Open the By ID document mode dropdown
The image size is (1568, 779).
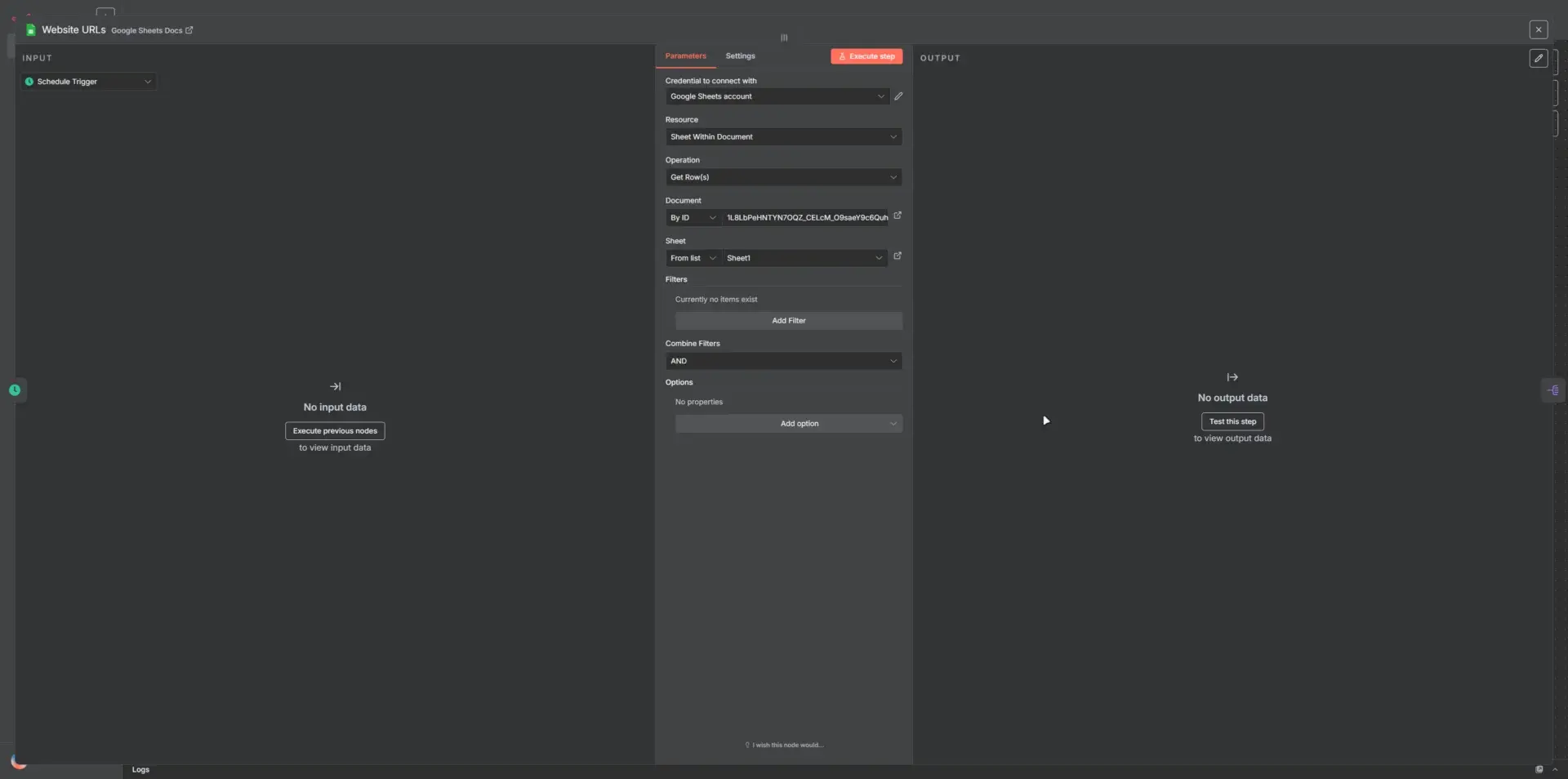tap(693, 217)
